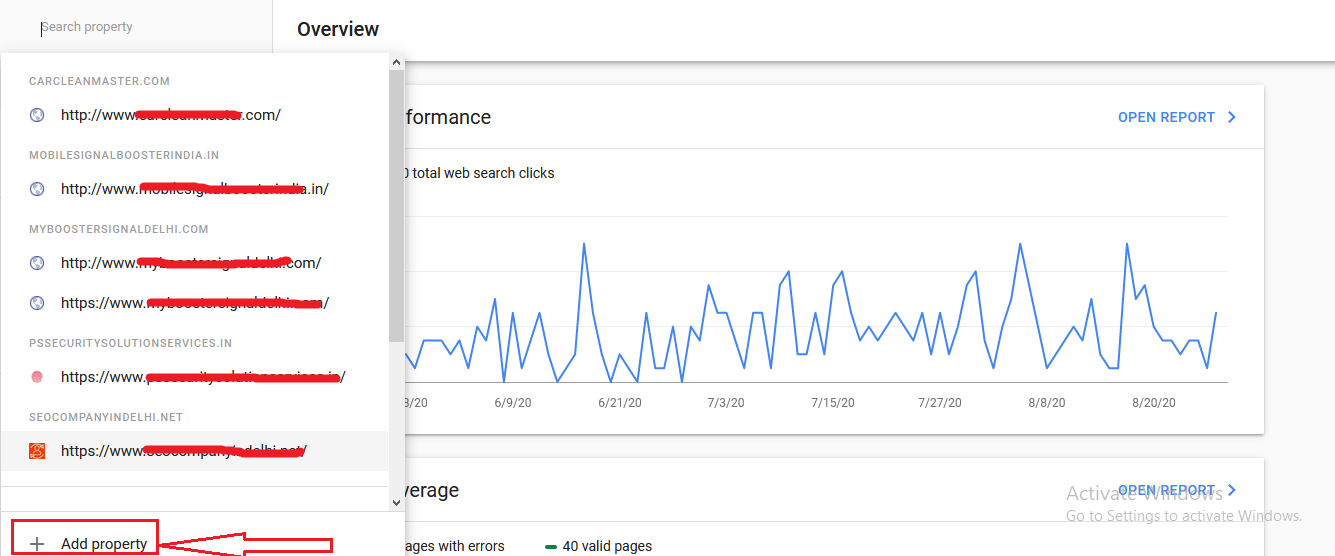Click the property list scrollbar thumb
The image size is (1335, 556).
pos(397,206)
